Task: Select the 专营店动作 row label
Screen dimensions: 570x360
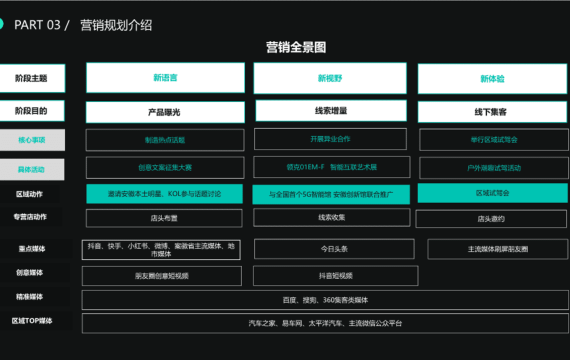Action: pyautogui.click(x=30, y=217)
